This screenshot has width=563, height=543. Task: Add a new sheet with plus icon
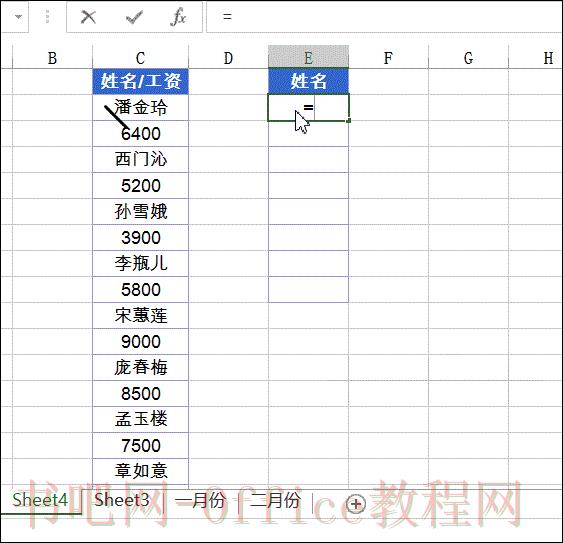(355, 504)
